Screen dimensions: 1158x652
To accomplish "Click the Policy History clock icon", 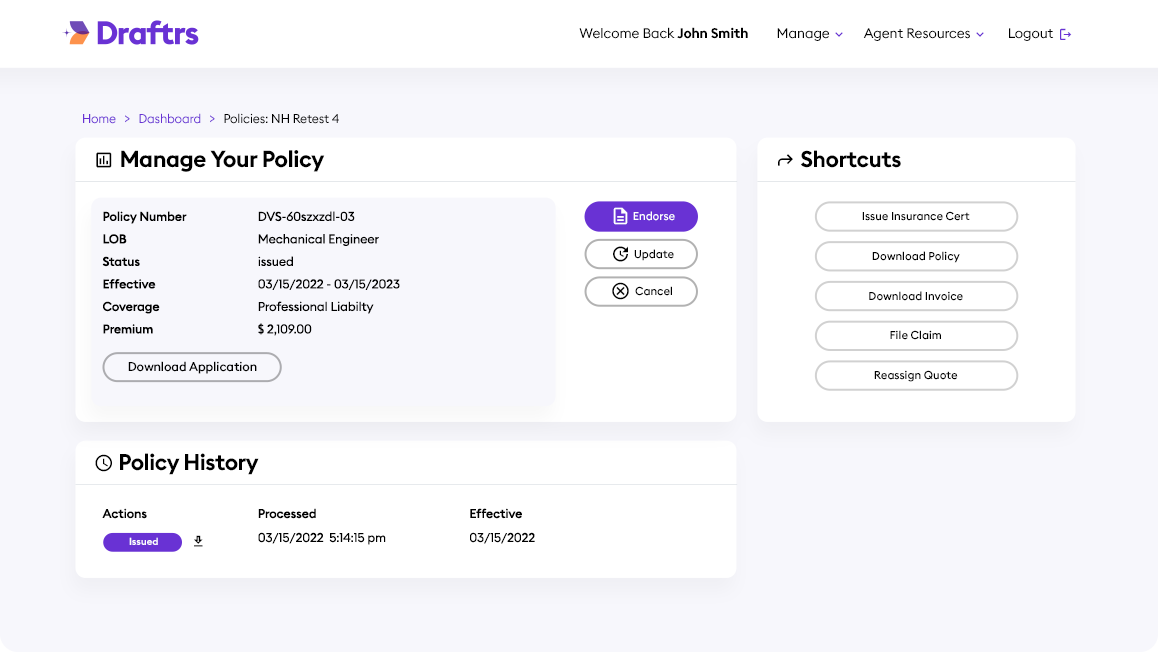I will [103, 463].
